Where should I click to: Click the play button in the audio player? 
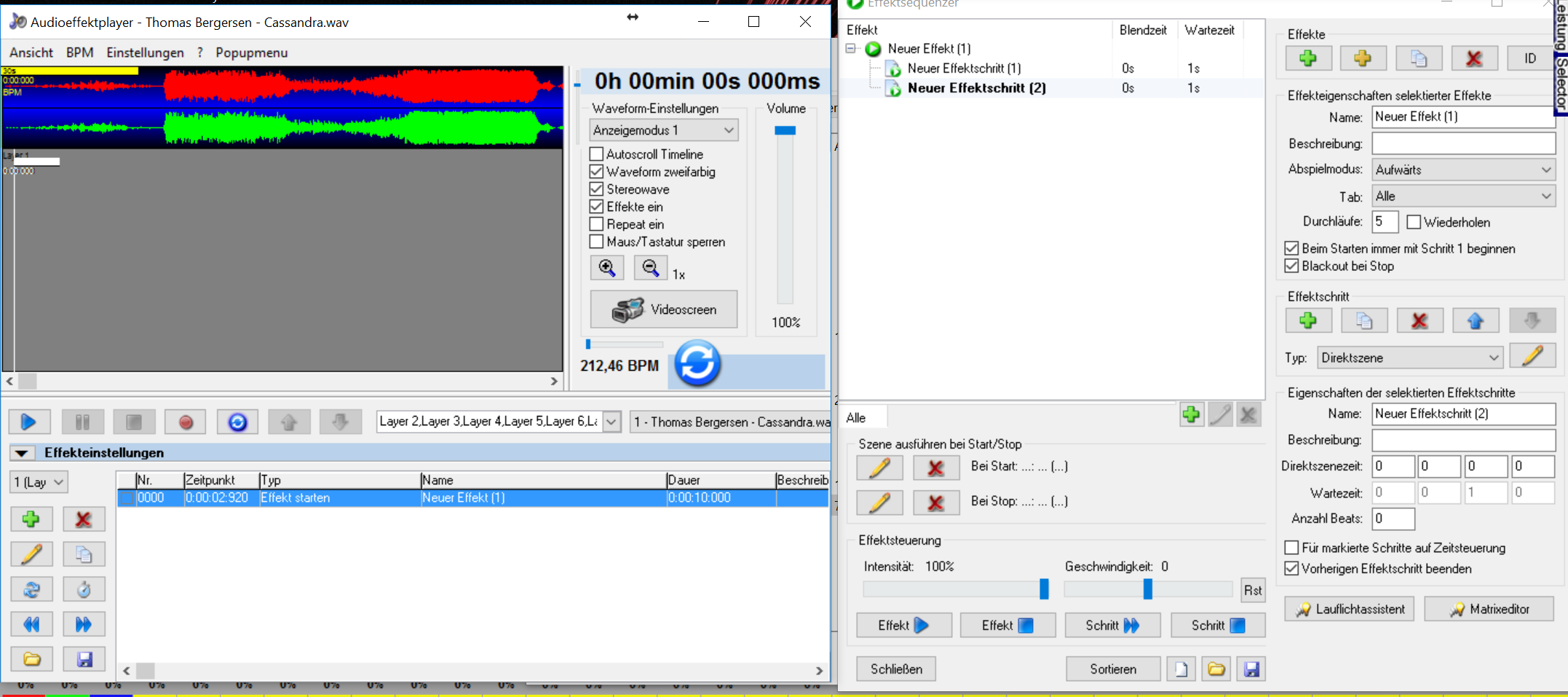click(x=29, y=422)
